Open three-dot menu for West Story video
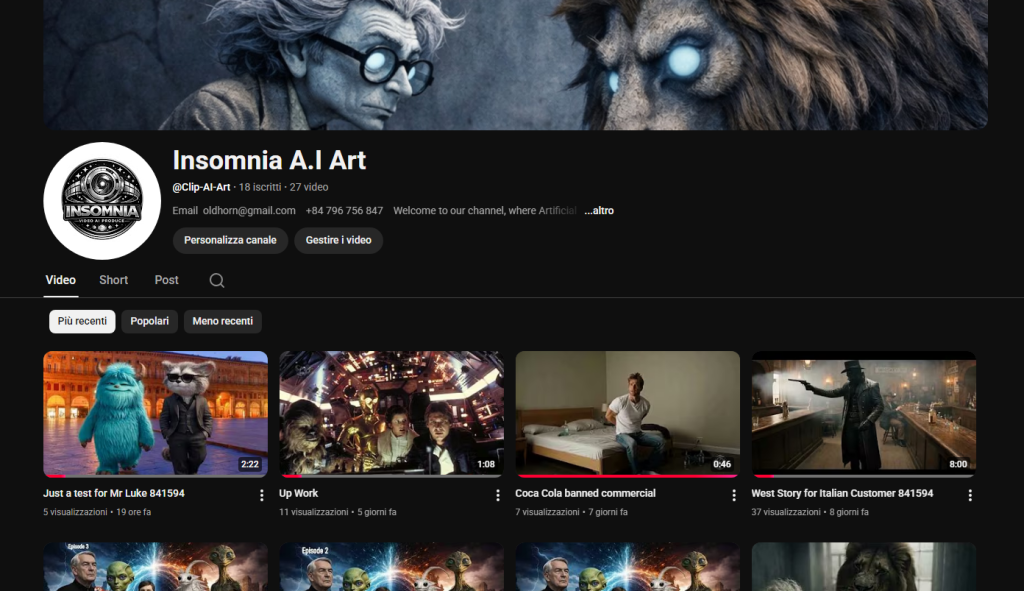1024x591 pixels. 970,495
